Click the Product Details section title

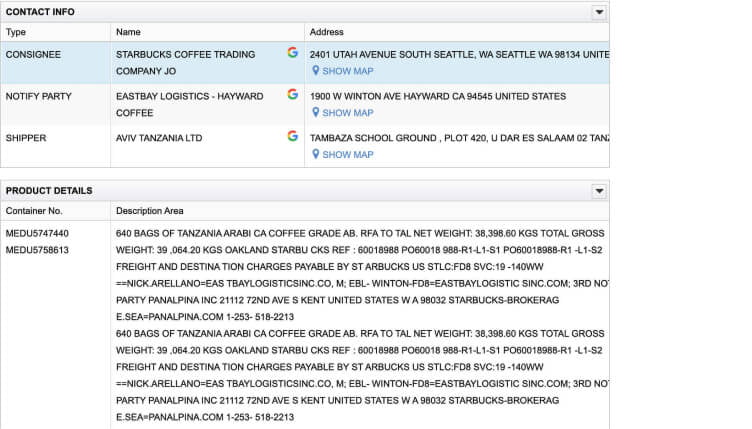tap(49, 191)
